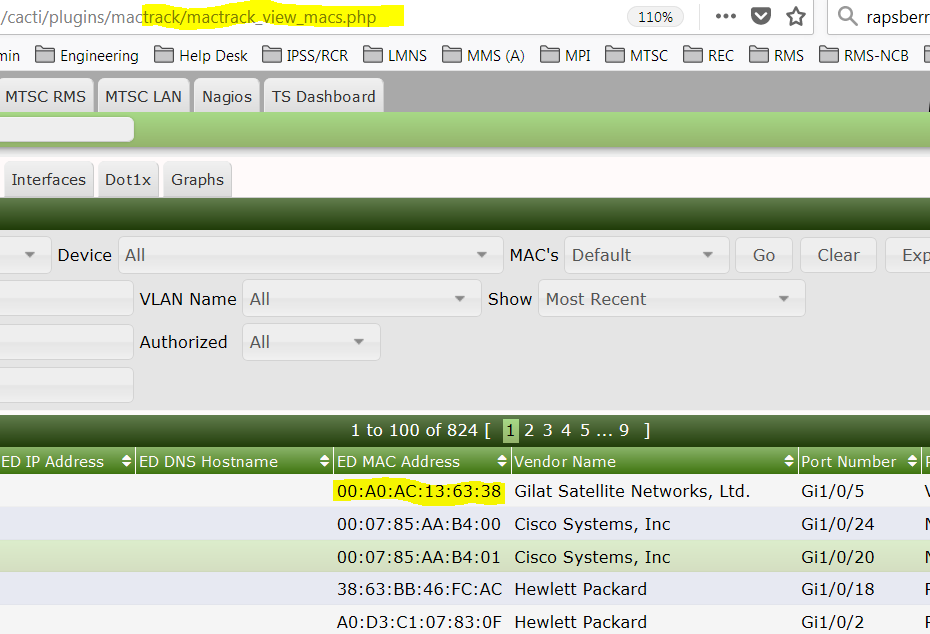Open the Authorized filter dropdown
930x634 pixels.
tap(310, 341)
